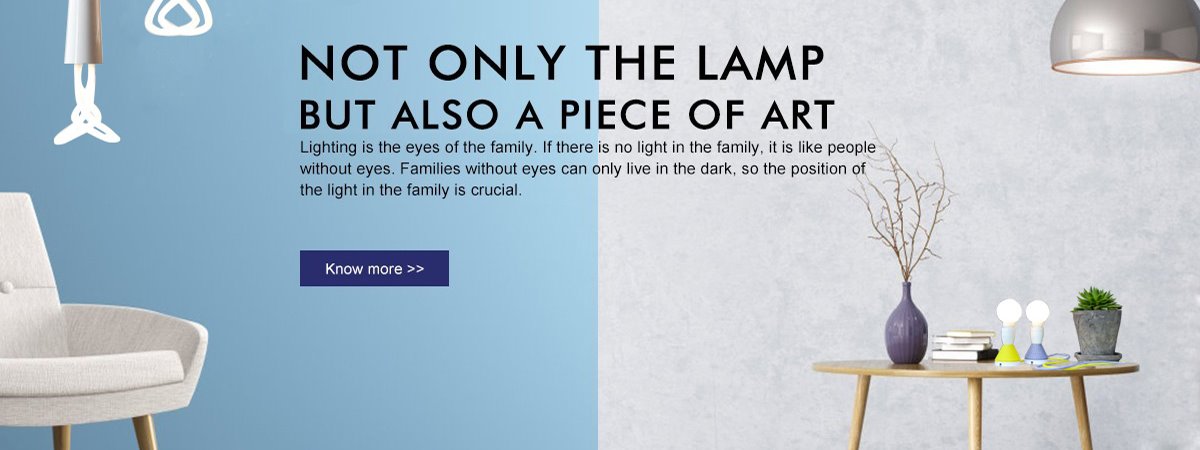Viewport: 1200px width, 450px height.
Task: Click the "BUT ALSO A PIECE OF ART" subheading
Action: (x=566, y=115)
